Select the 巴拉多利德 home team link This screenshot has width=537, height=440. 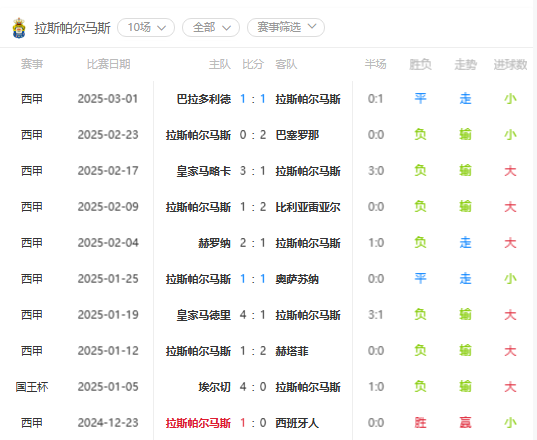pyautogui.click(x=203, y=99)
